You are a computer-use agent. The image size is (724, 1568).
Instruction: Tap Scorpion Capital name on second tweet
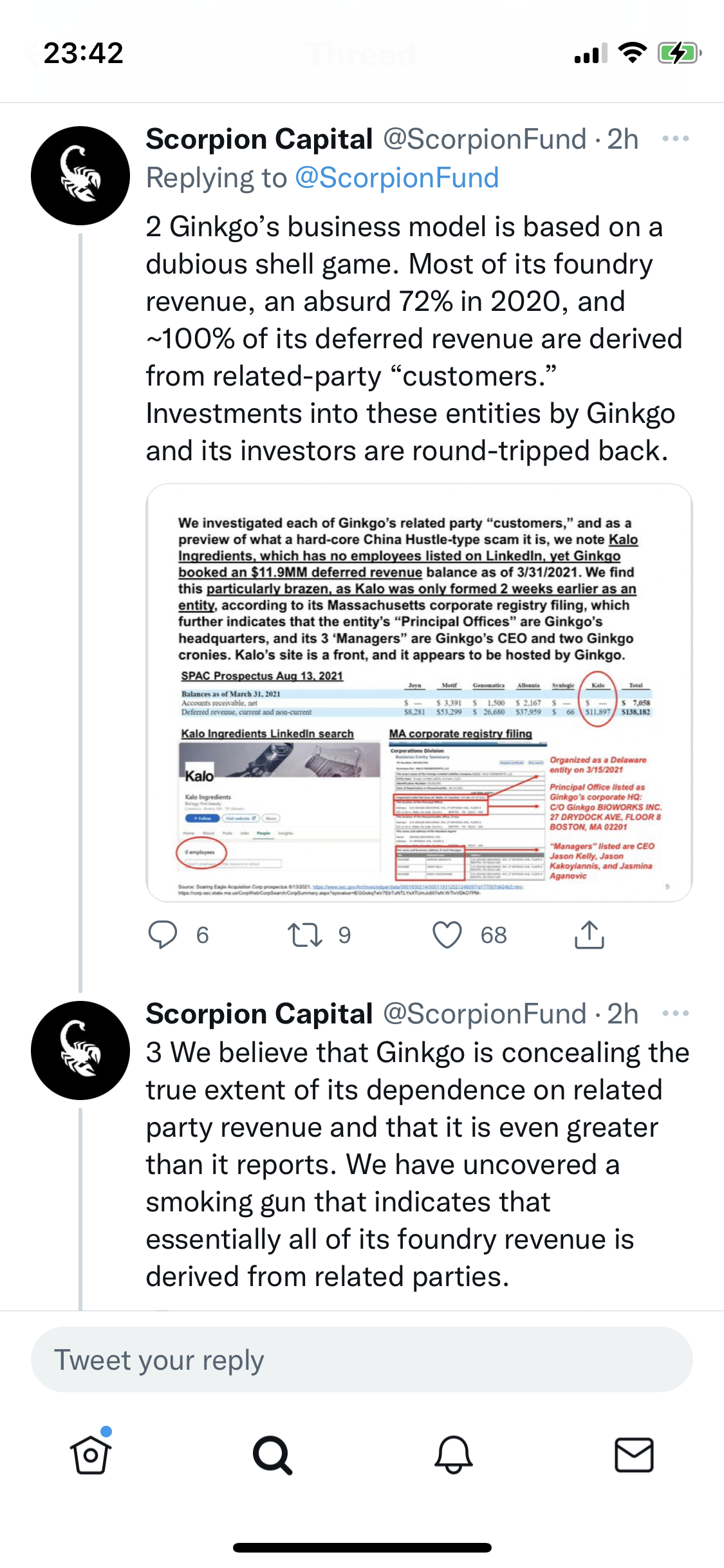coord(259,1014)
